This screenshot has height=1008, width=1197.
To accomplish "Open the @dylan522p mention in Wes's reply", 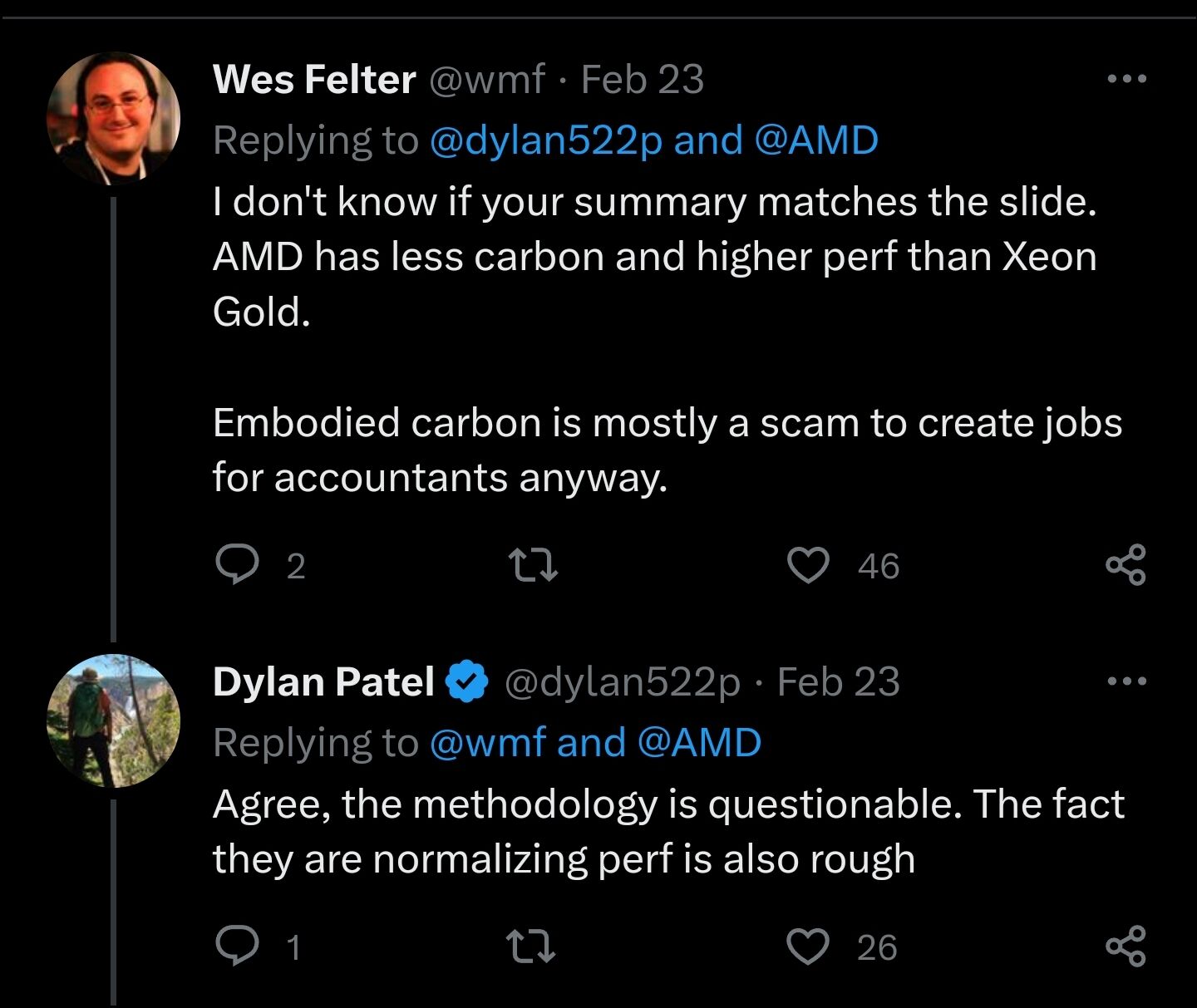I will pos(546,140).
